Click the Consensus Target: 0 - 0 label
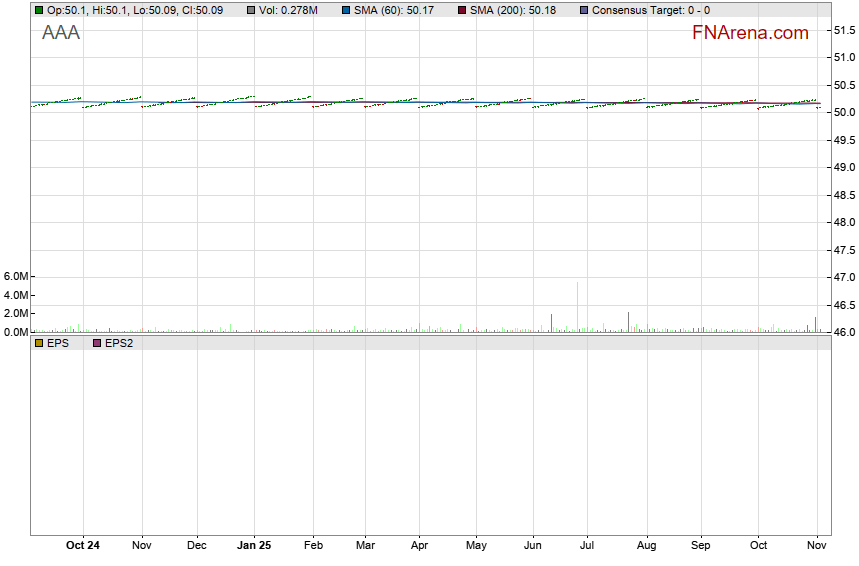Image resolution: width=859 pixels, height=566 pixels. click(x=651, y=10)
